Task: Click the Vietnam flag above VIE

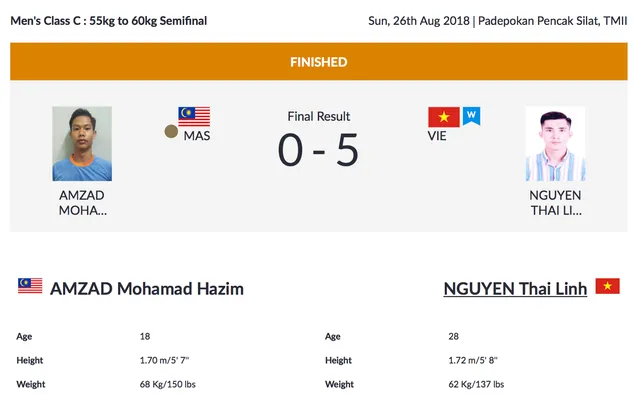Action: click(x=444, y=117)
